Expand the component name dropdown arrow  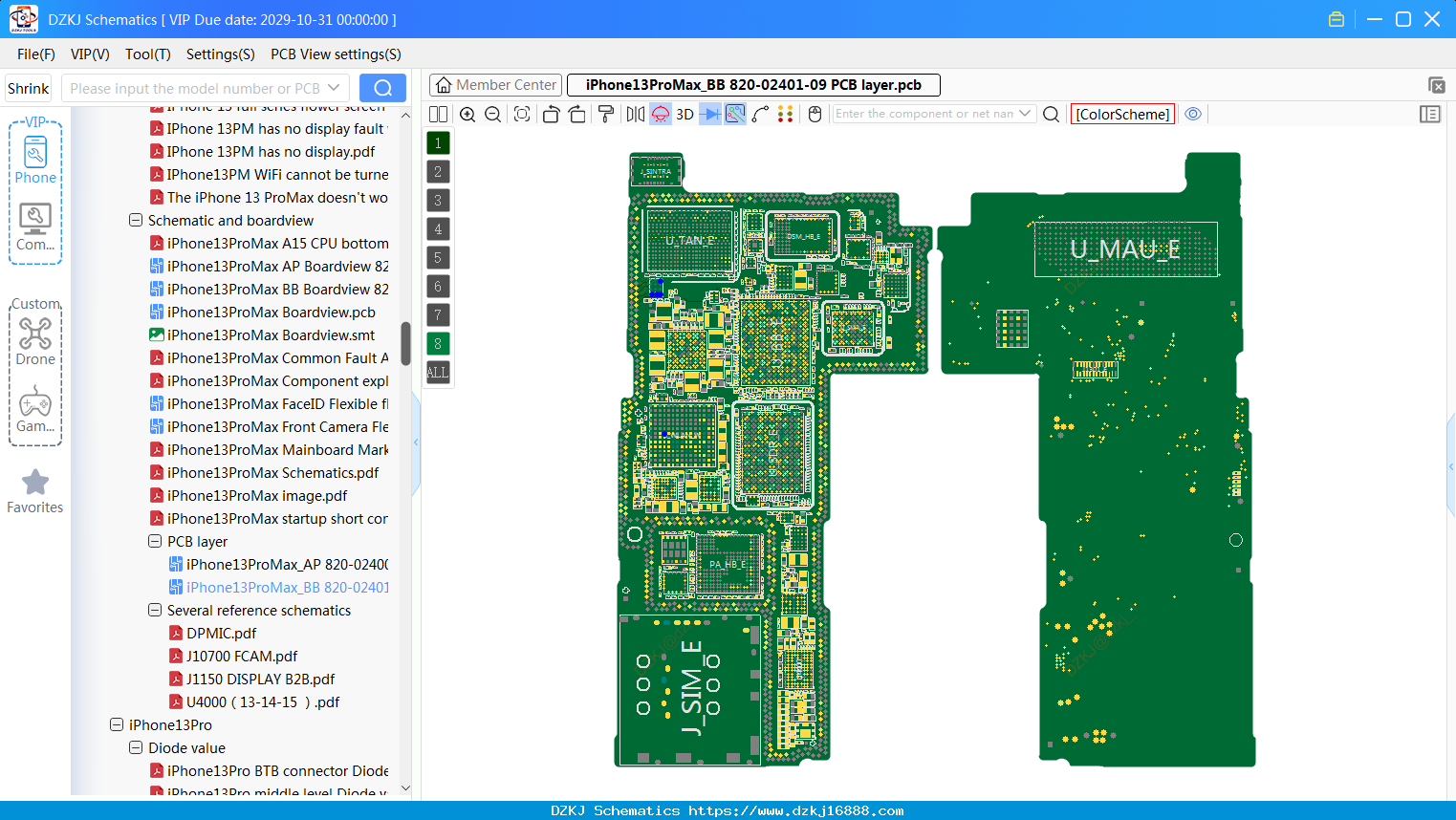[x=1025, y=114]
